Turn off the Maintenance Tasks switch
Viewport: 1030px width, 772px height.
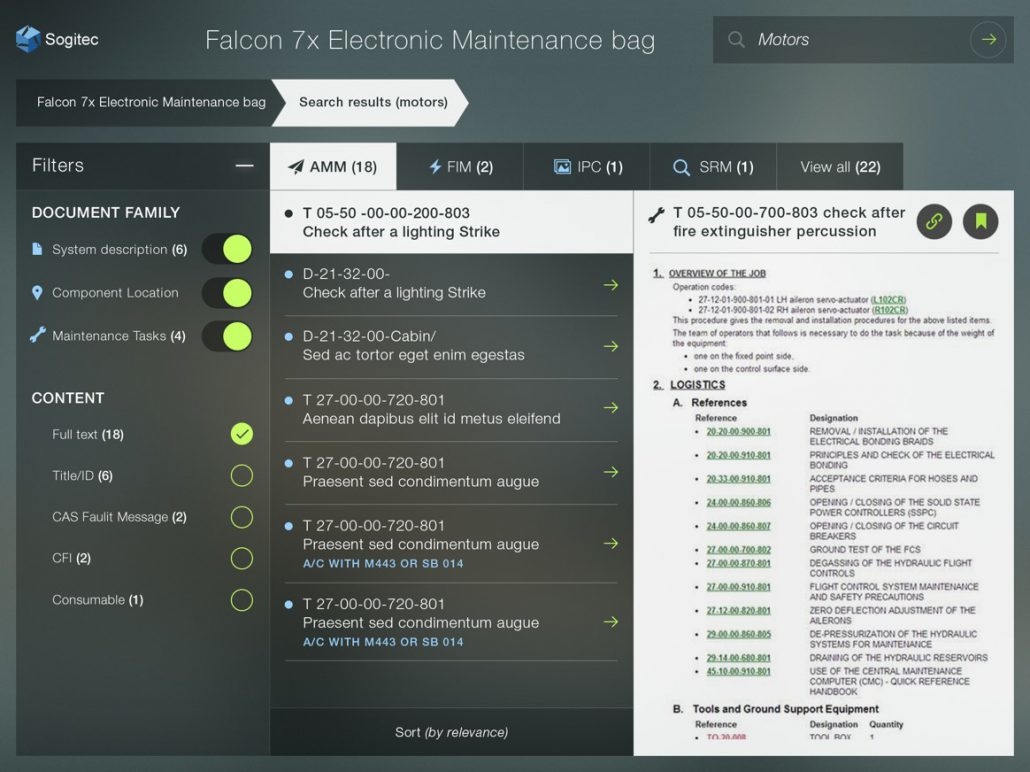click(227, 336)
